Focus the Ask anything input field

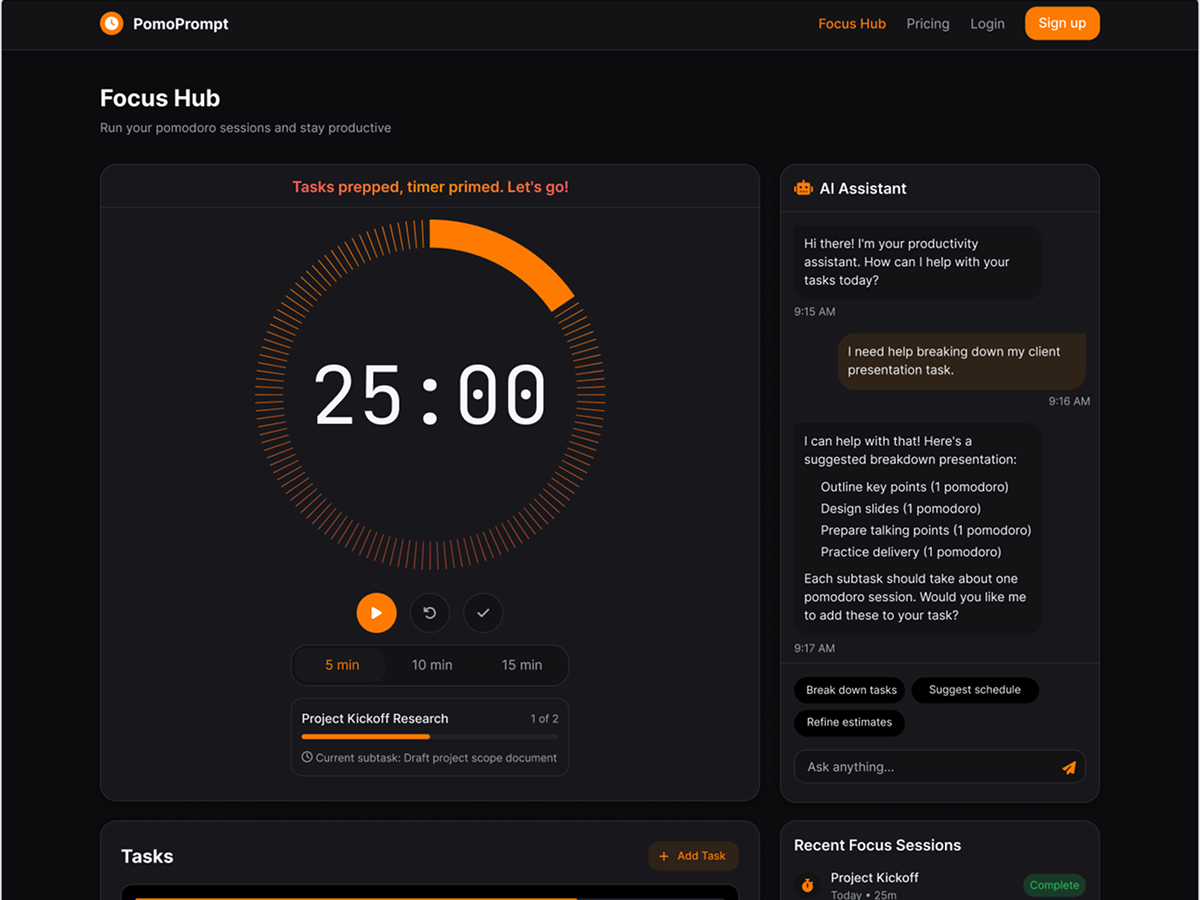point(925,767)
